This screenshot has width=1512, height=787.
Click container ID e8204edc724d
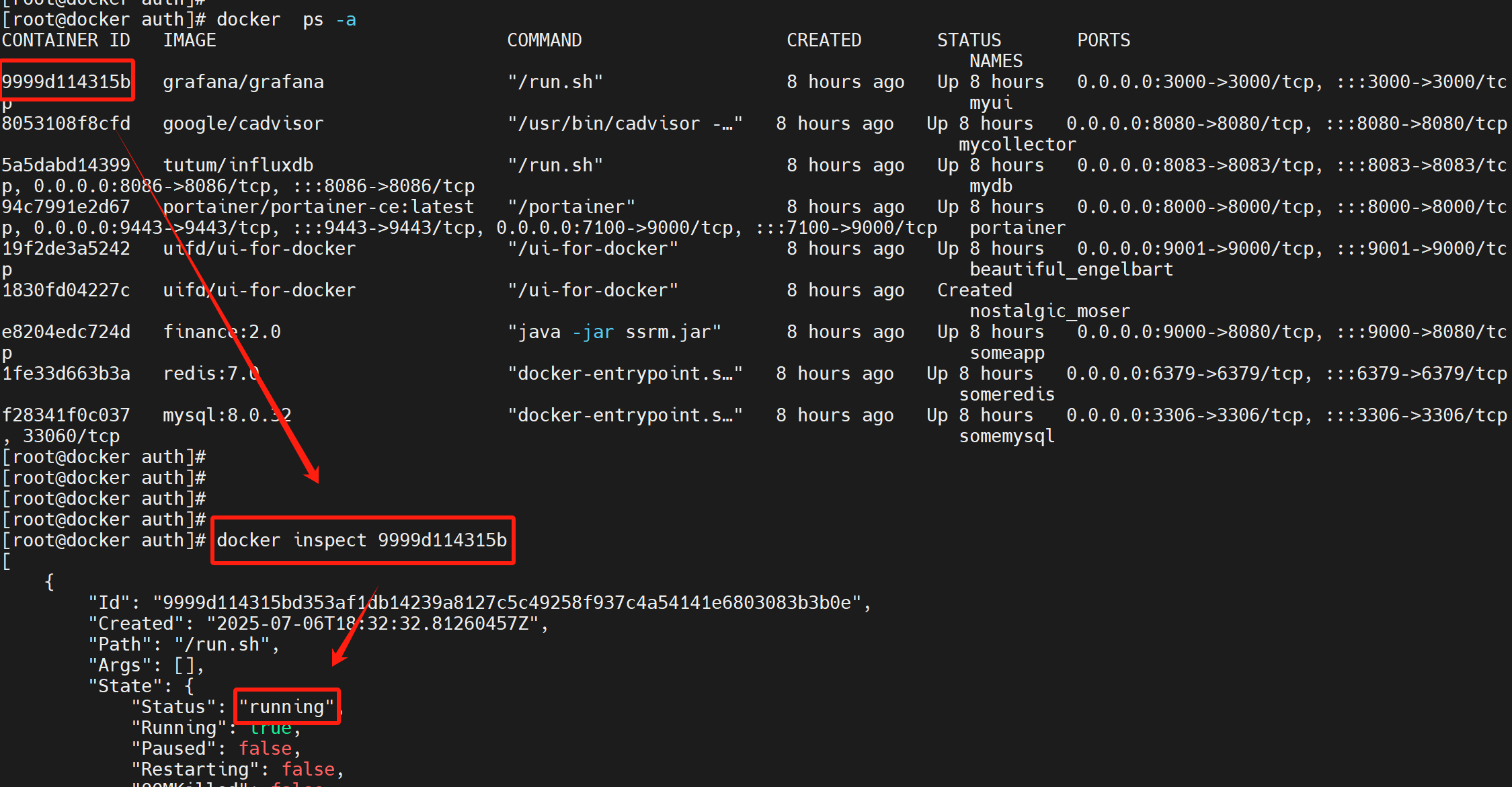point(66,331)
